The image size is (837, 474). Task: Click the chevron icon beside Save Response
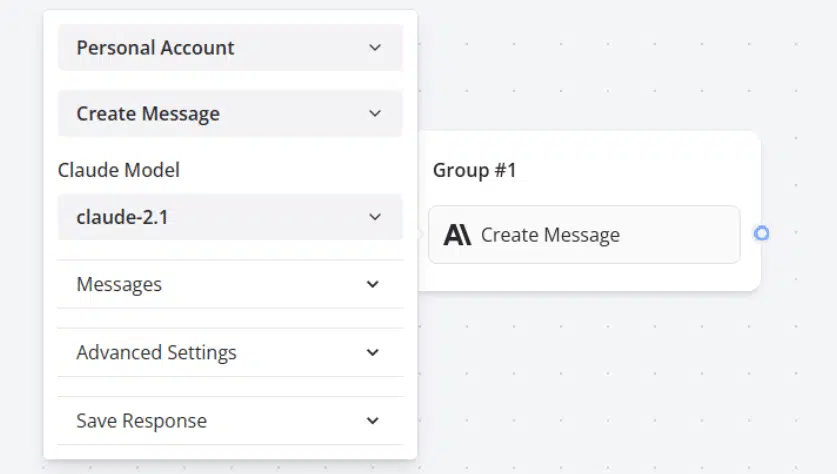click(x=373, y=421)
